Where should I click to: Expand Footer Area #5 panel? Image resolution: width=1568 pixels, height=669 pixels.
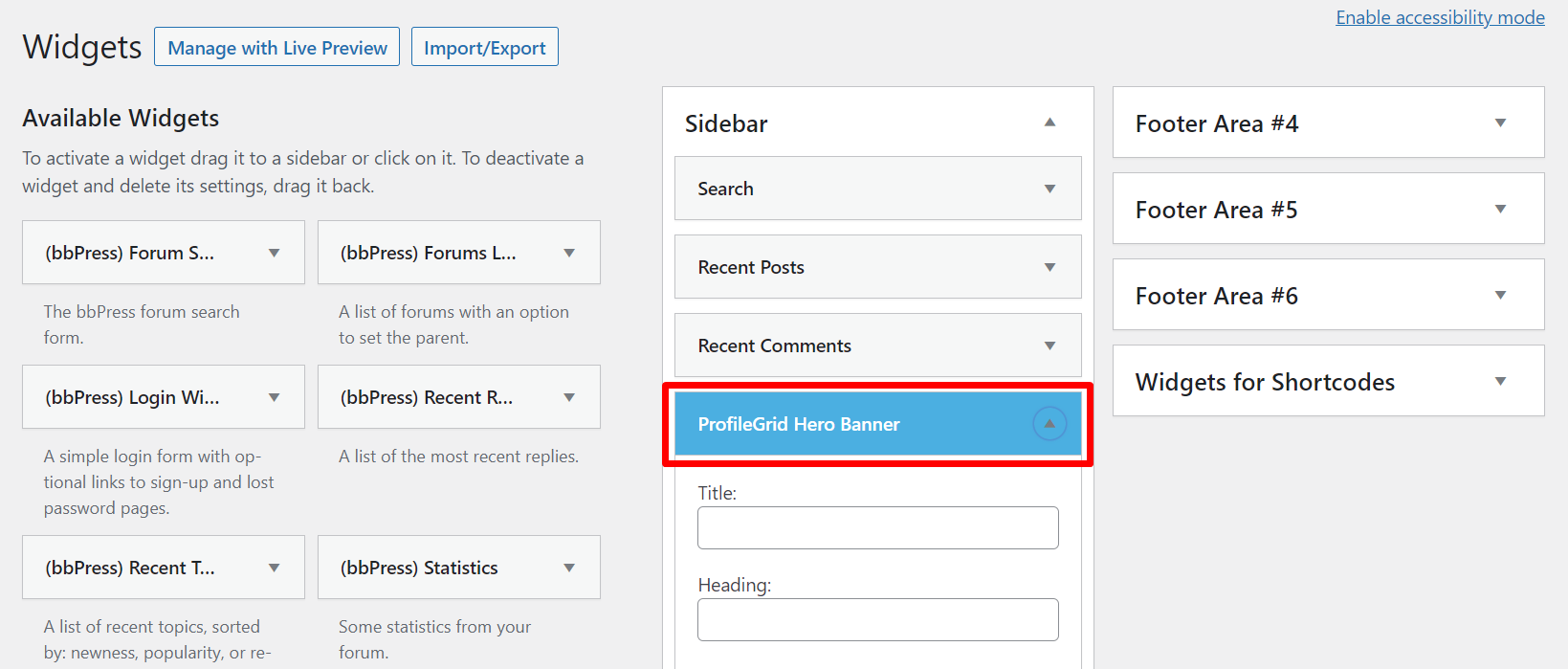[1500, 210]
